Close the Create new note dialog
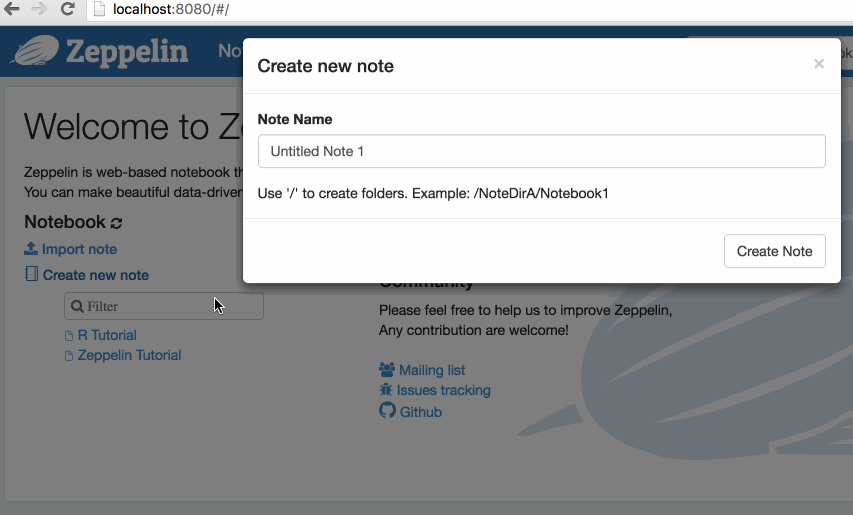 tap(819, 64)
